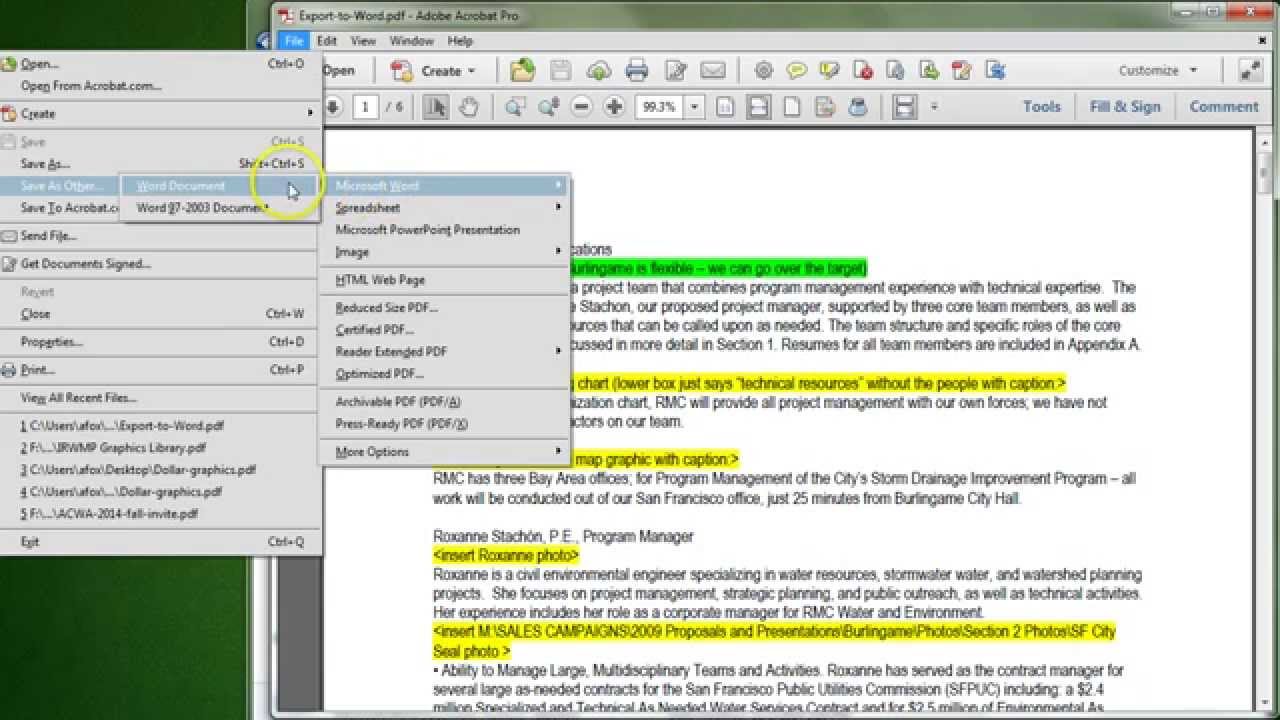The width and height of the screenshot is (1280, 720).
Task: Choose Word 97-2003 Document option
Action: pos(219,208)
